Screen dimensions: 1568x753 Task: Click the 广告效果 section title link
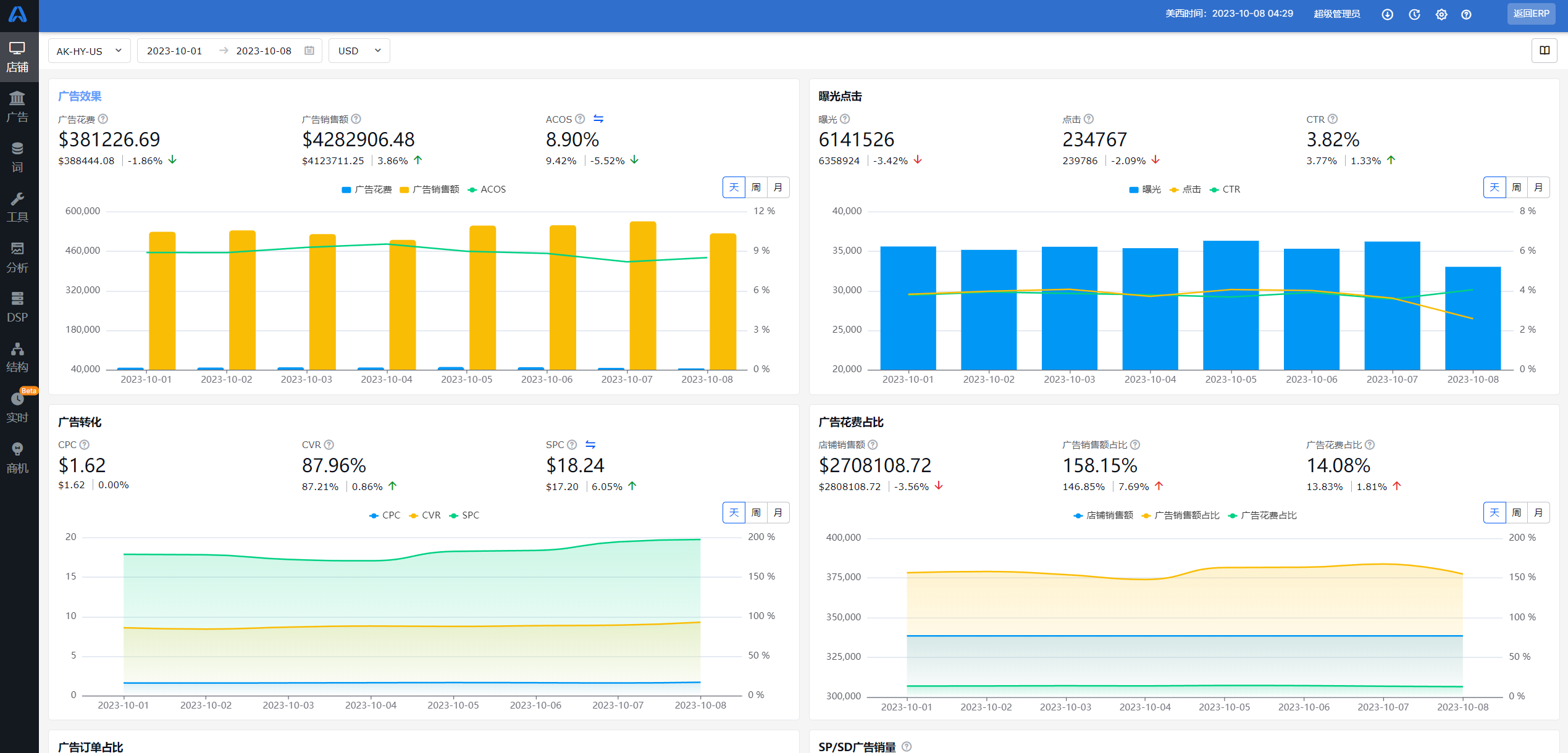click(x=80, y=96)
